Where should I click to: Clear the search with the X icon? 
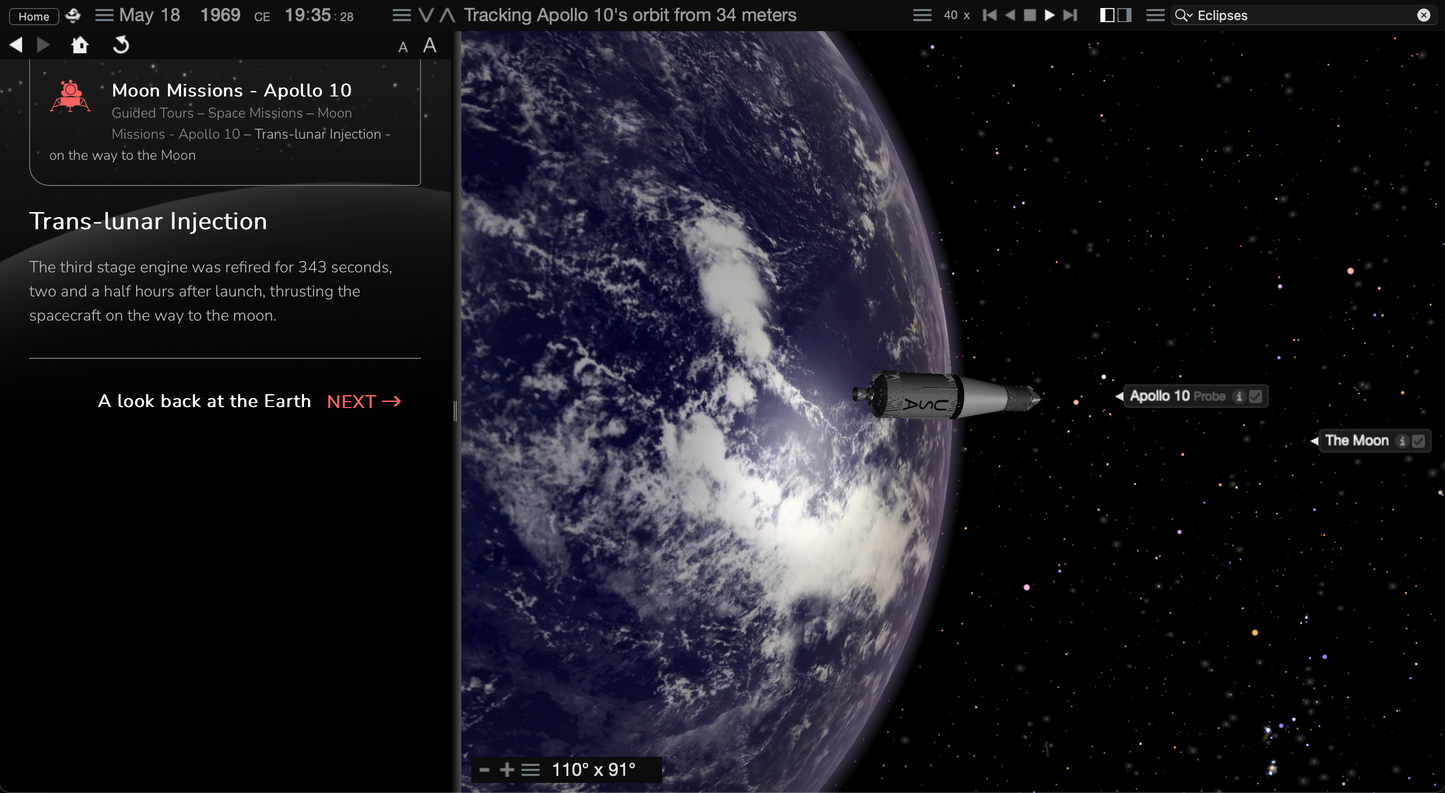[x=1423, y=15]
